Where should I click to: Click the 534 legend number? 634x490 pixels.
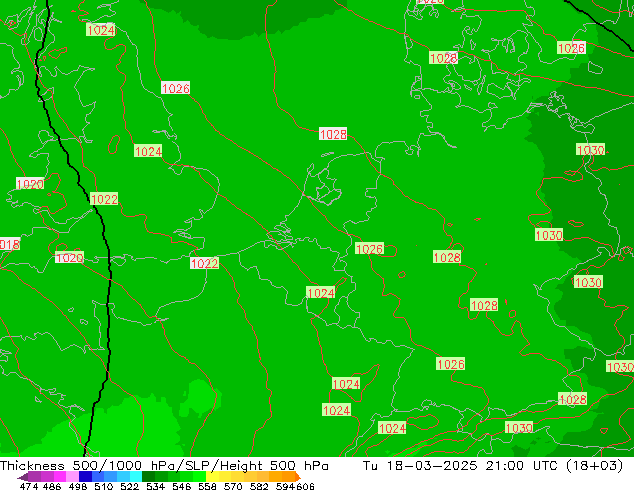[x=154, y=486]
